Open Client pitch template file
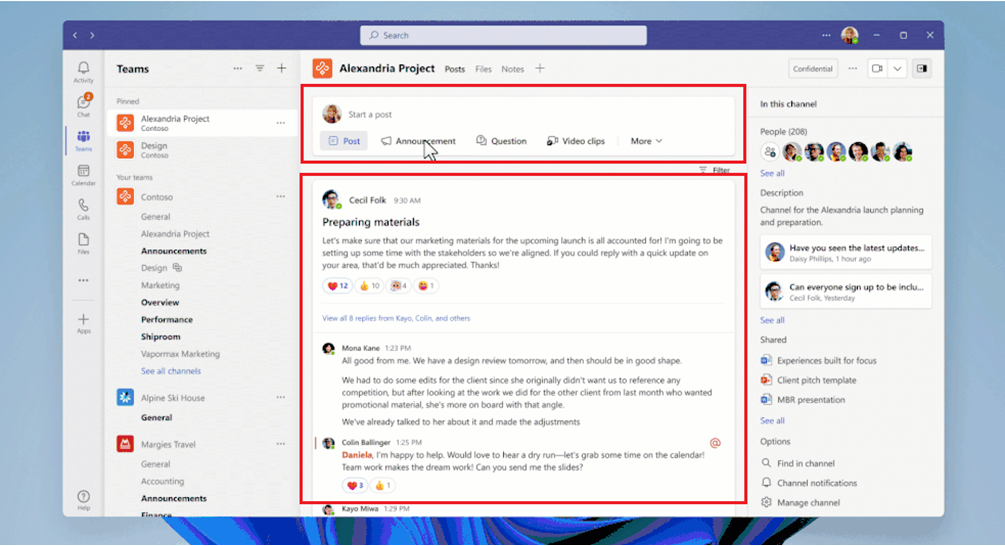This screenshot has height=546, width=1005. coord(808,380)
